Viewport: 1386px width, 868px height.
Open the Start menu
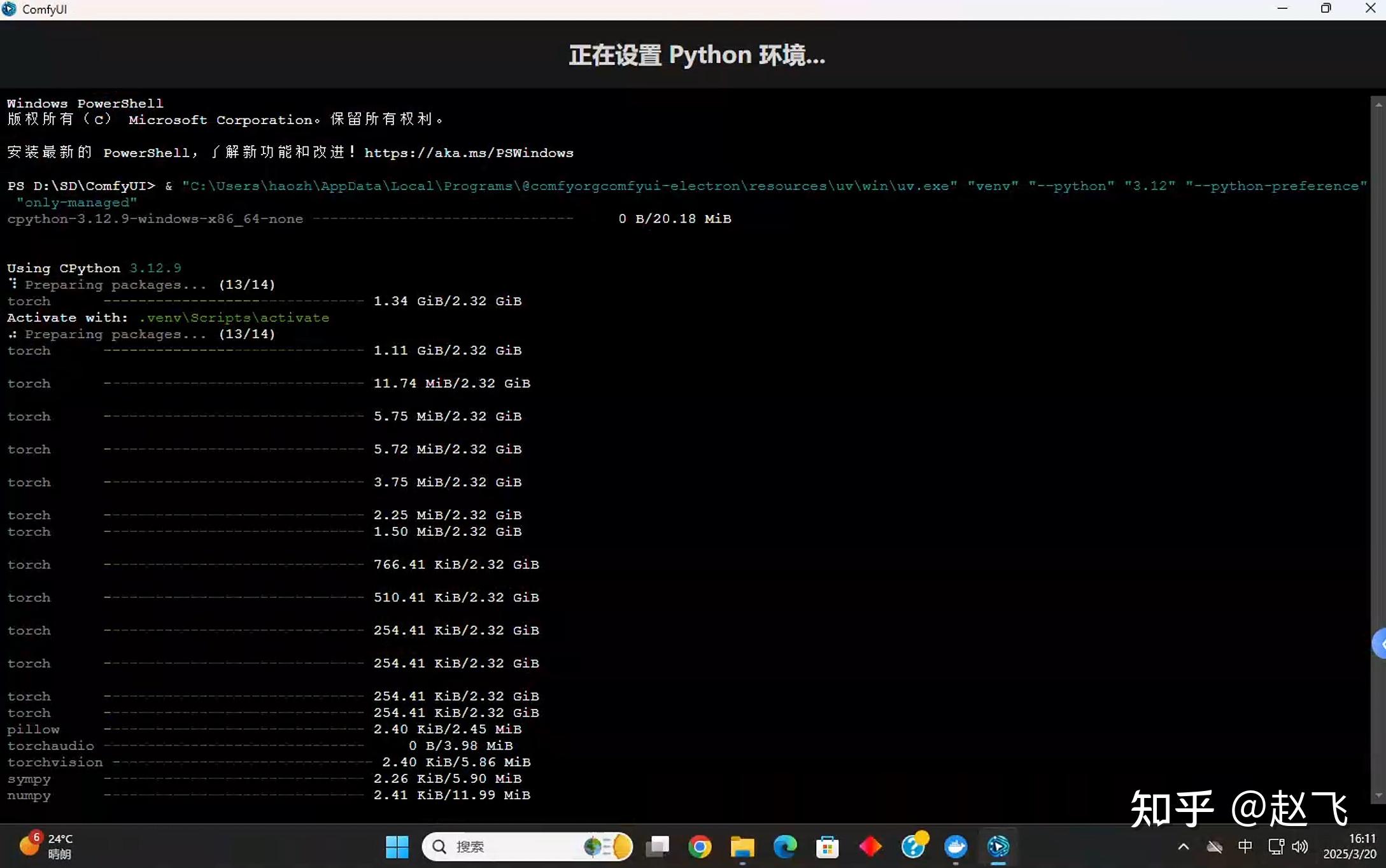(x=397, y=846)
